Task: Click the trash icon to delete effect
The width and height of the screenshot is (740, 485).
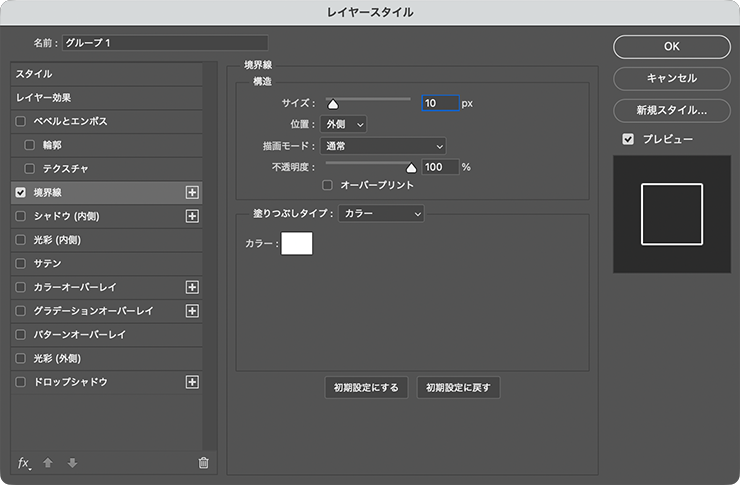Action: (204, 462)
